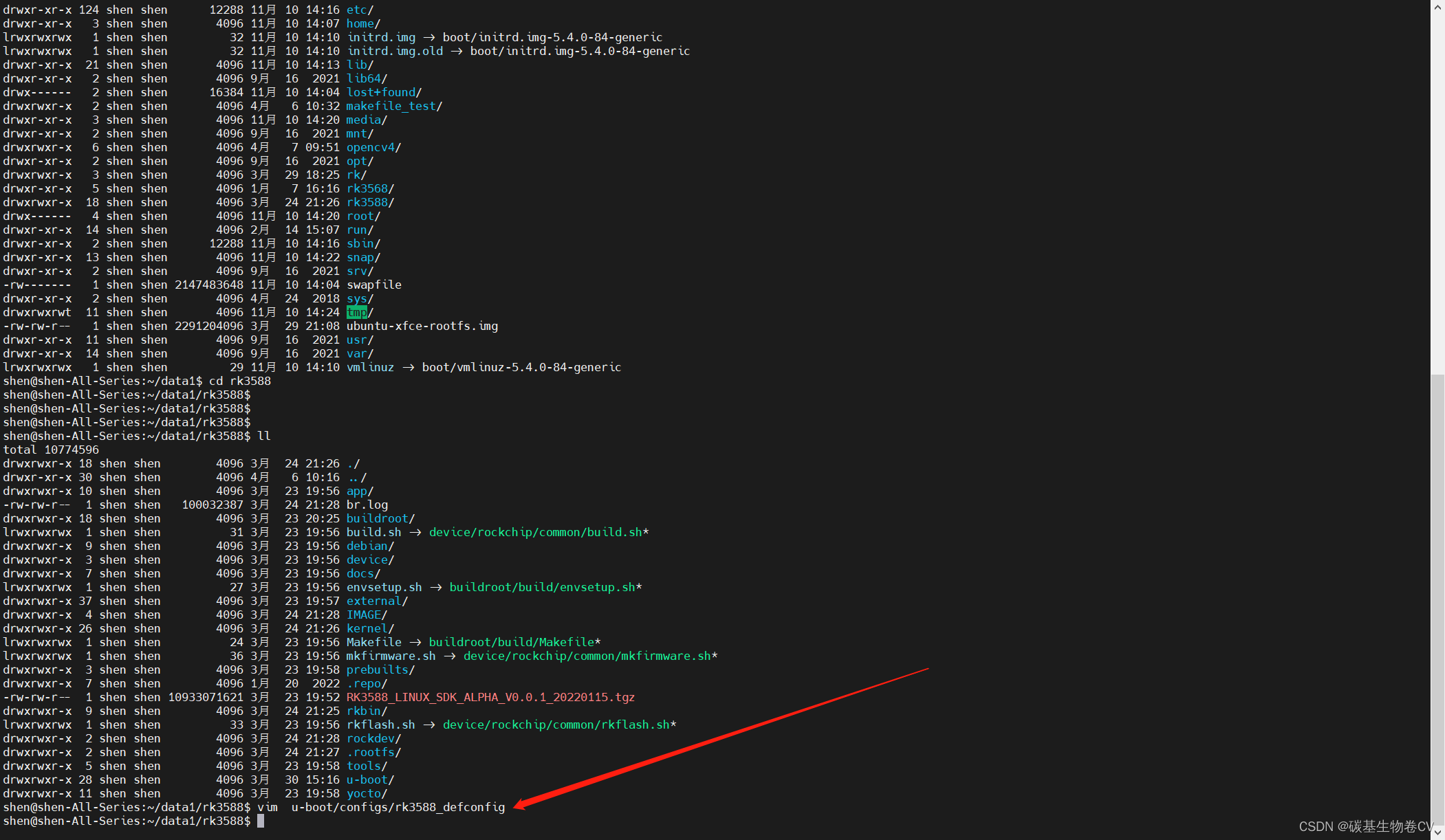Click the cd rk3588 command text
This screenshot has width=1445, height=840.
240,381
